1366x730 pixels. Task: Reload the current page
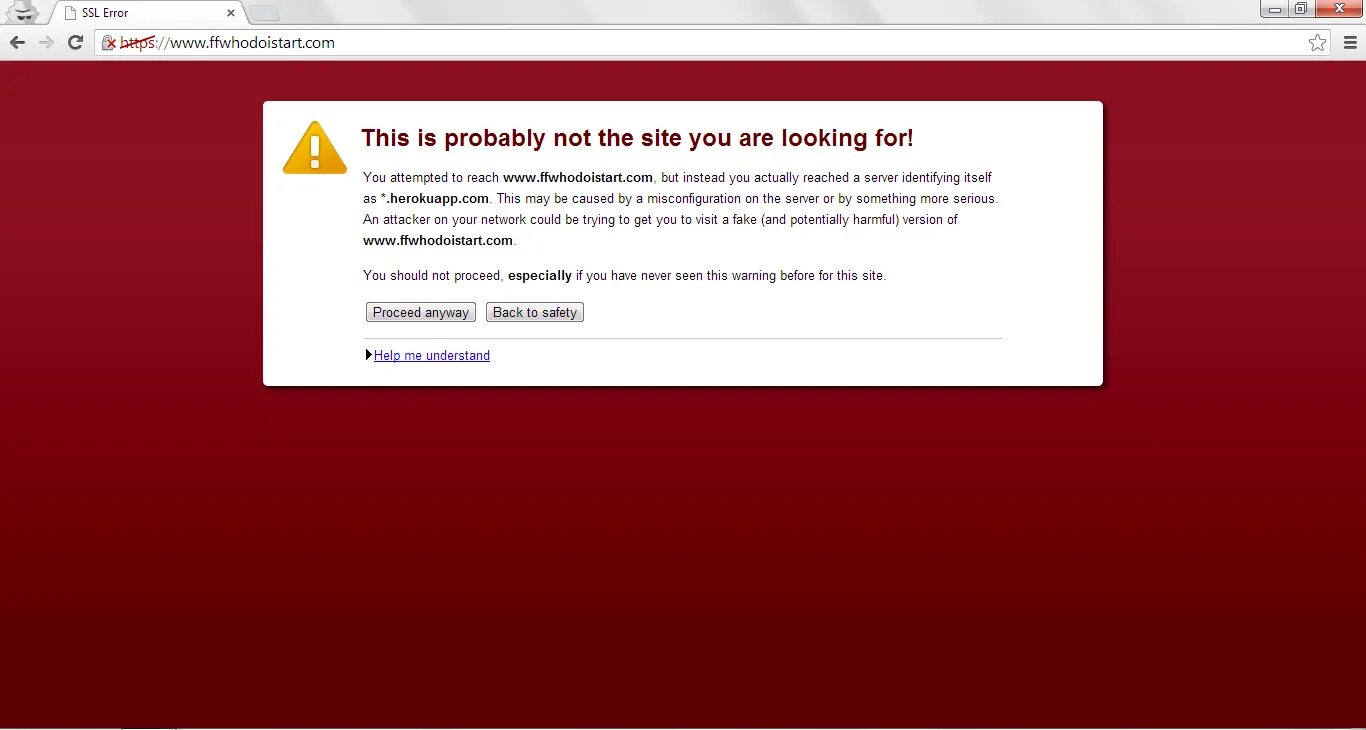(x=75, y=42)
